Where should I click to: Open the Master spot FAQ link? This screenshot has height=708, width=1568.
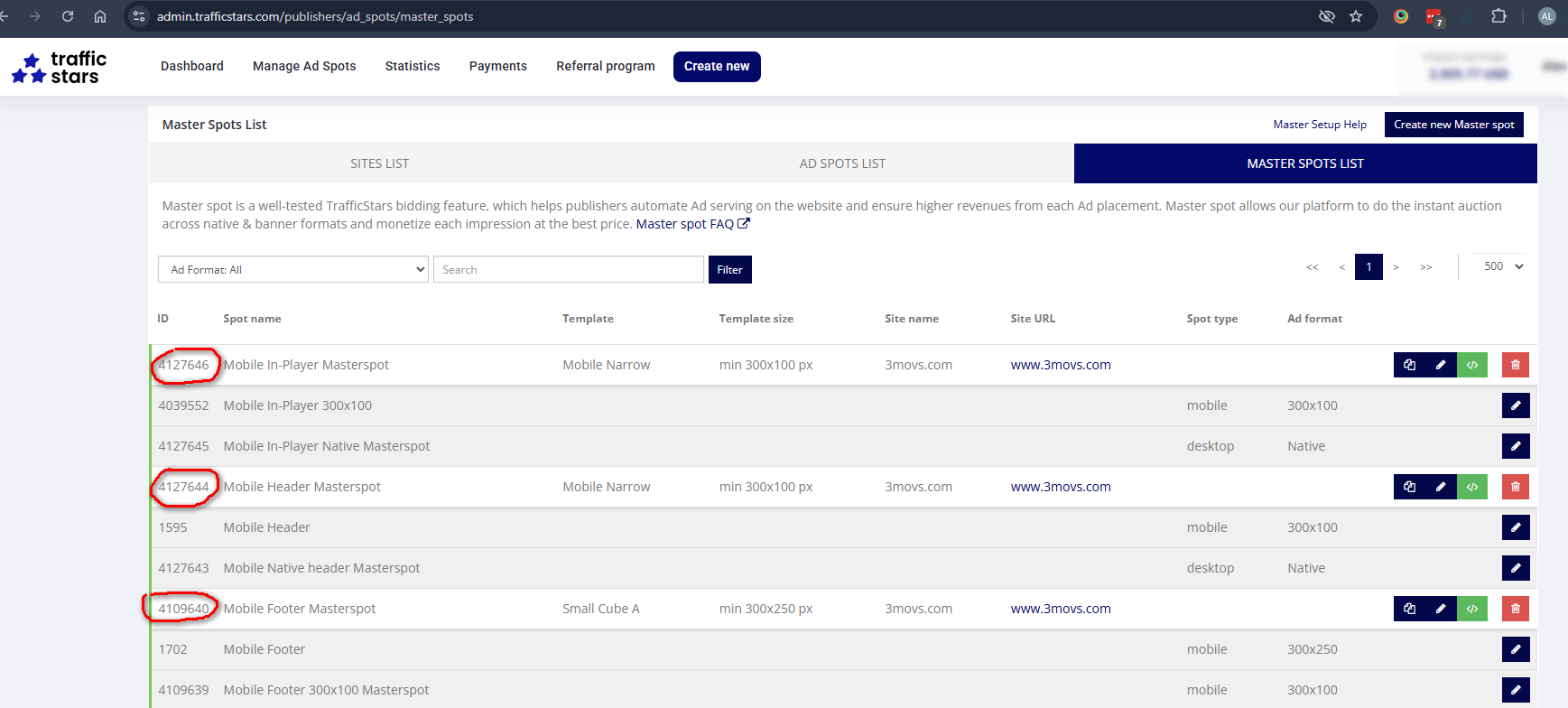pyautogui.click(x=692, y=224)
